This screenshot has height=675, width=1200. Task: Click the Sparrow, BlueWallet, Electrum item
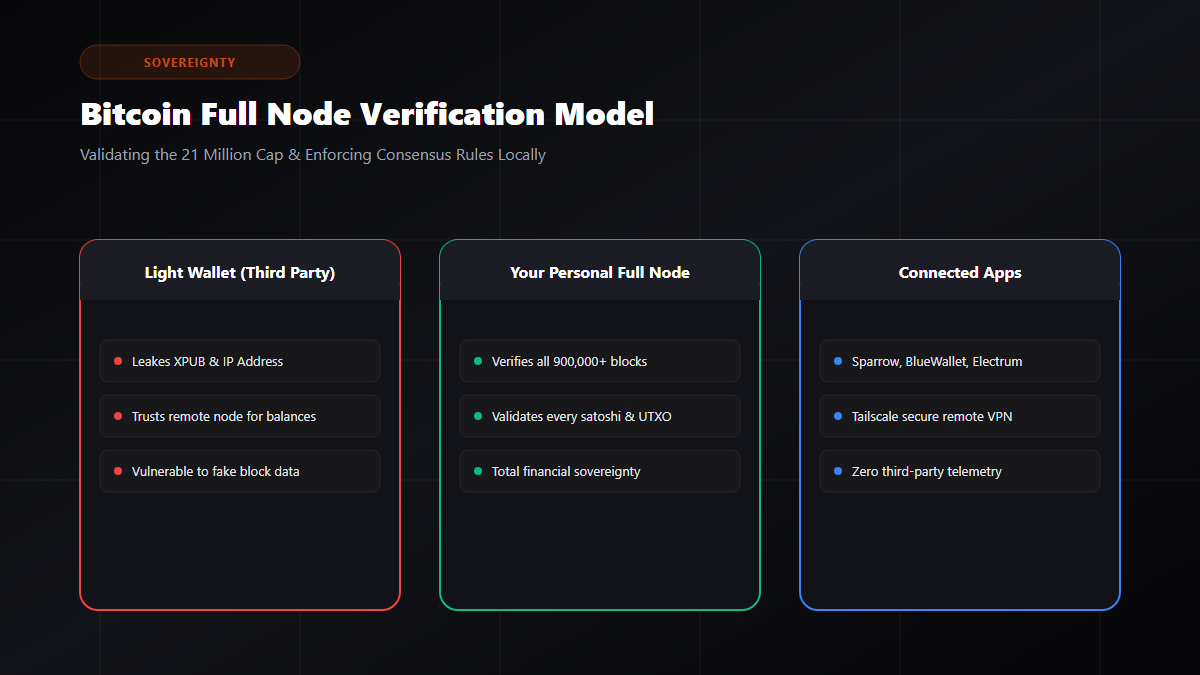(x=960, y=361)
